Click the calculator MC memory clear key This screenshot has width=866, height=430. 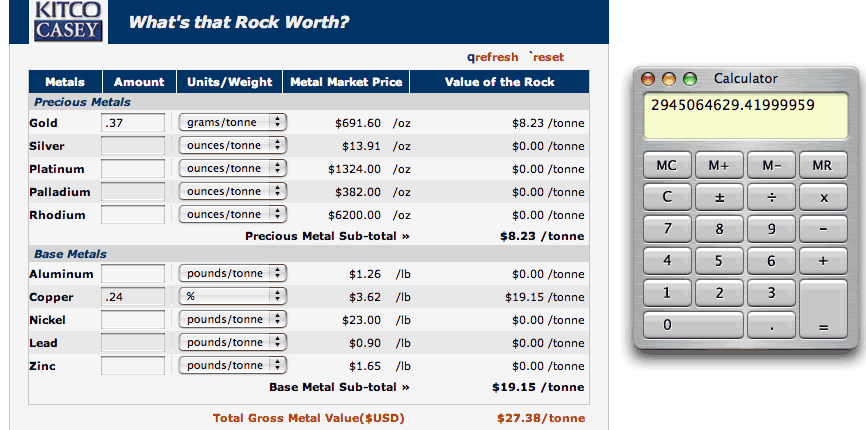[667, 165]
